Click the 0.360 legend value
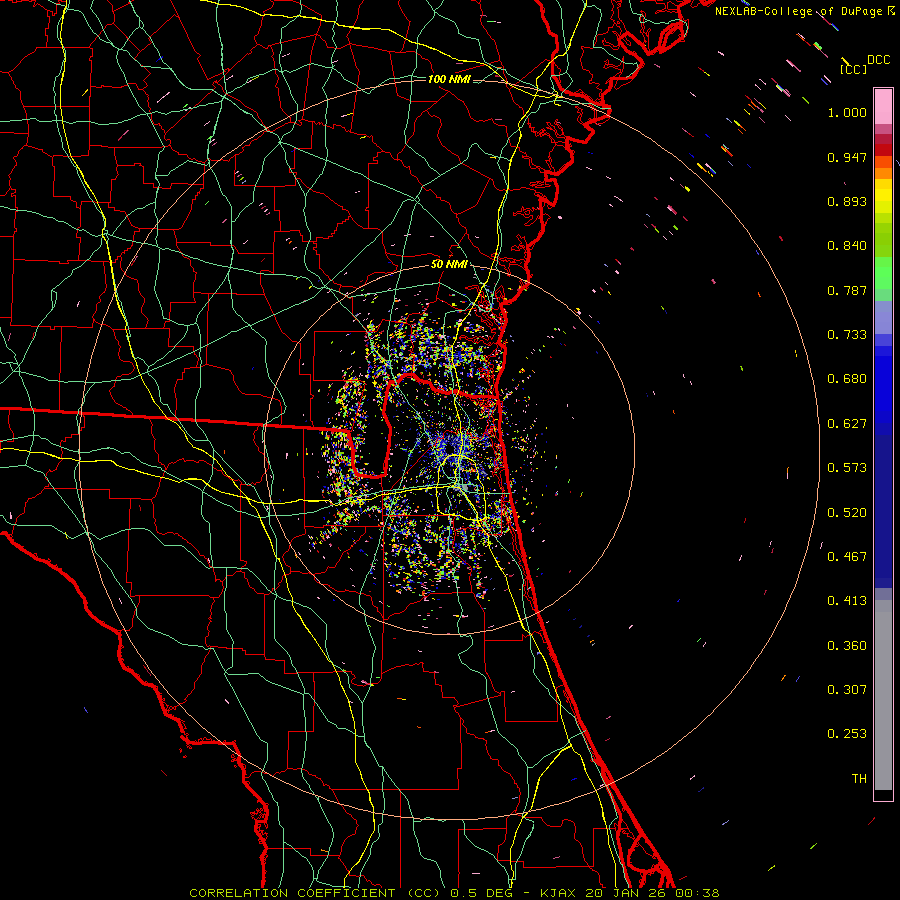This screenshot has height=900, width=900. [x=847, y=646]
